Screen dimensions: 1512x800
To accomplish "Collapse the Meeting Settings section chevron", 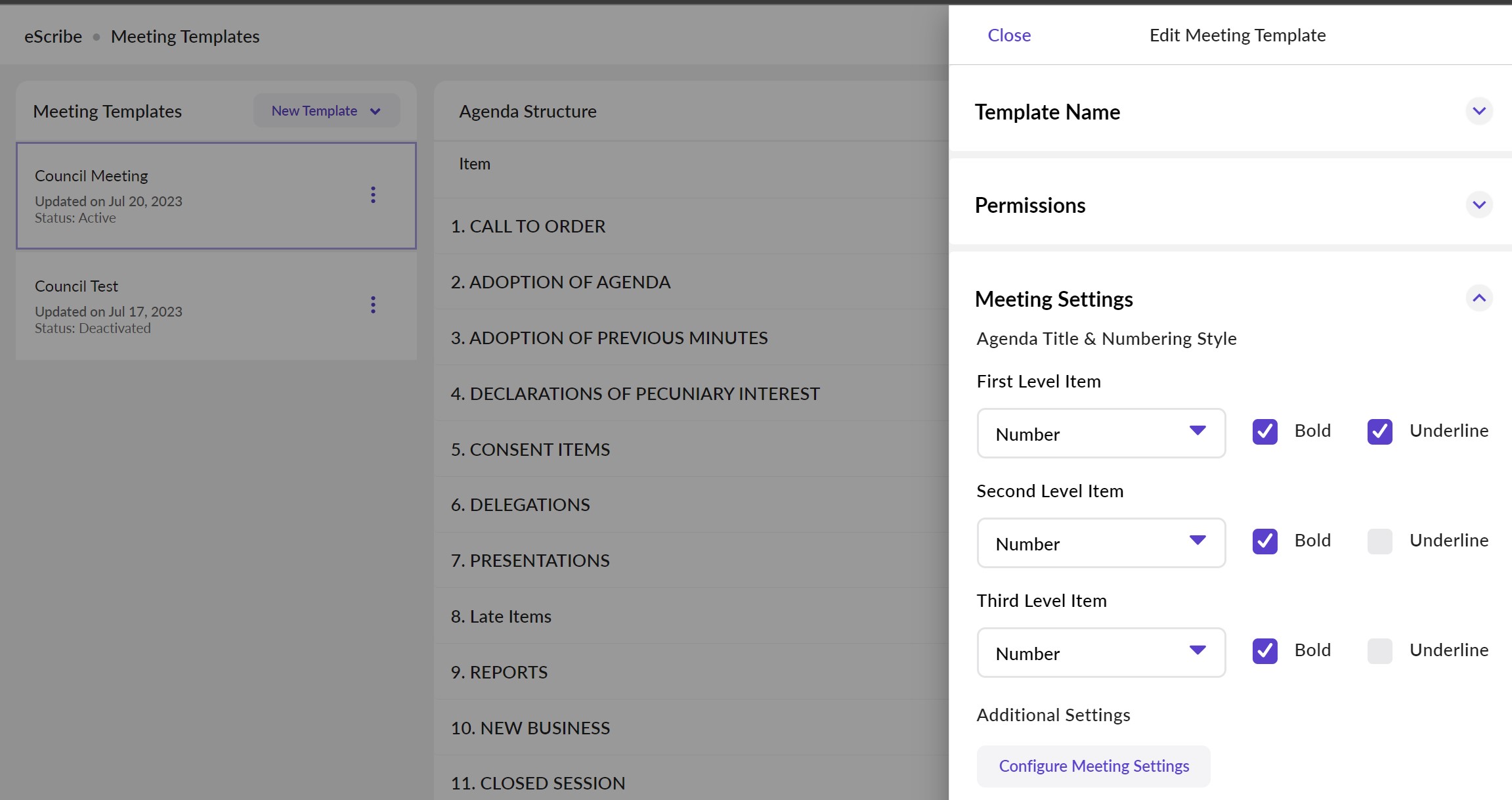I will pos(1479,298).
